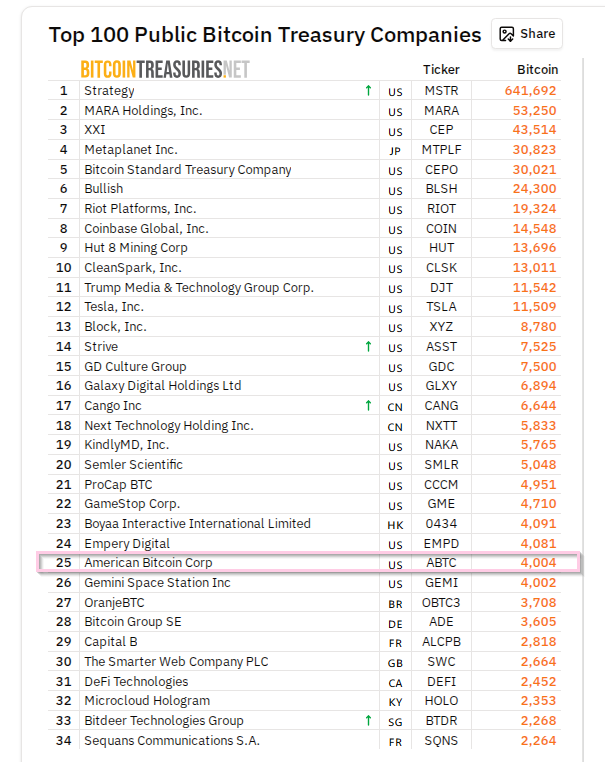Click the Top 100 Public Bitcoin Treasury Companies title

click(265, 35)
